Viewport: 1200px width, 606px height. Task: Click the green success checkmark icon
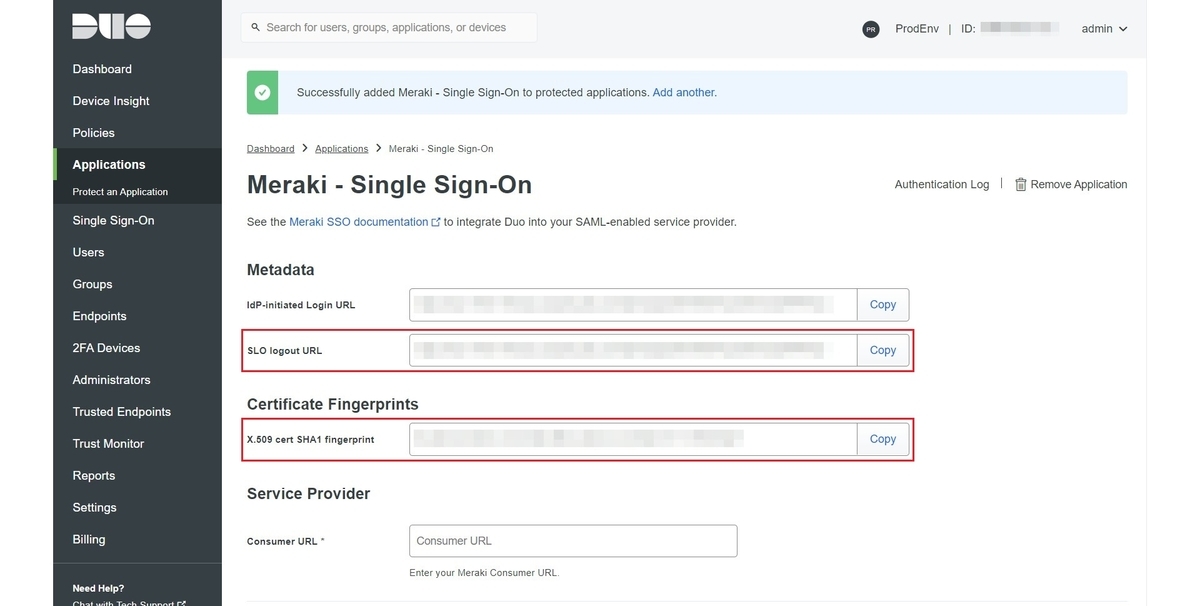262,92
